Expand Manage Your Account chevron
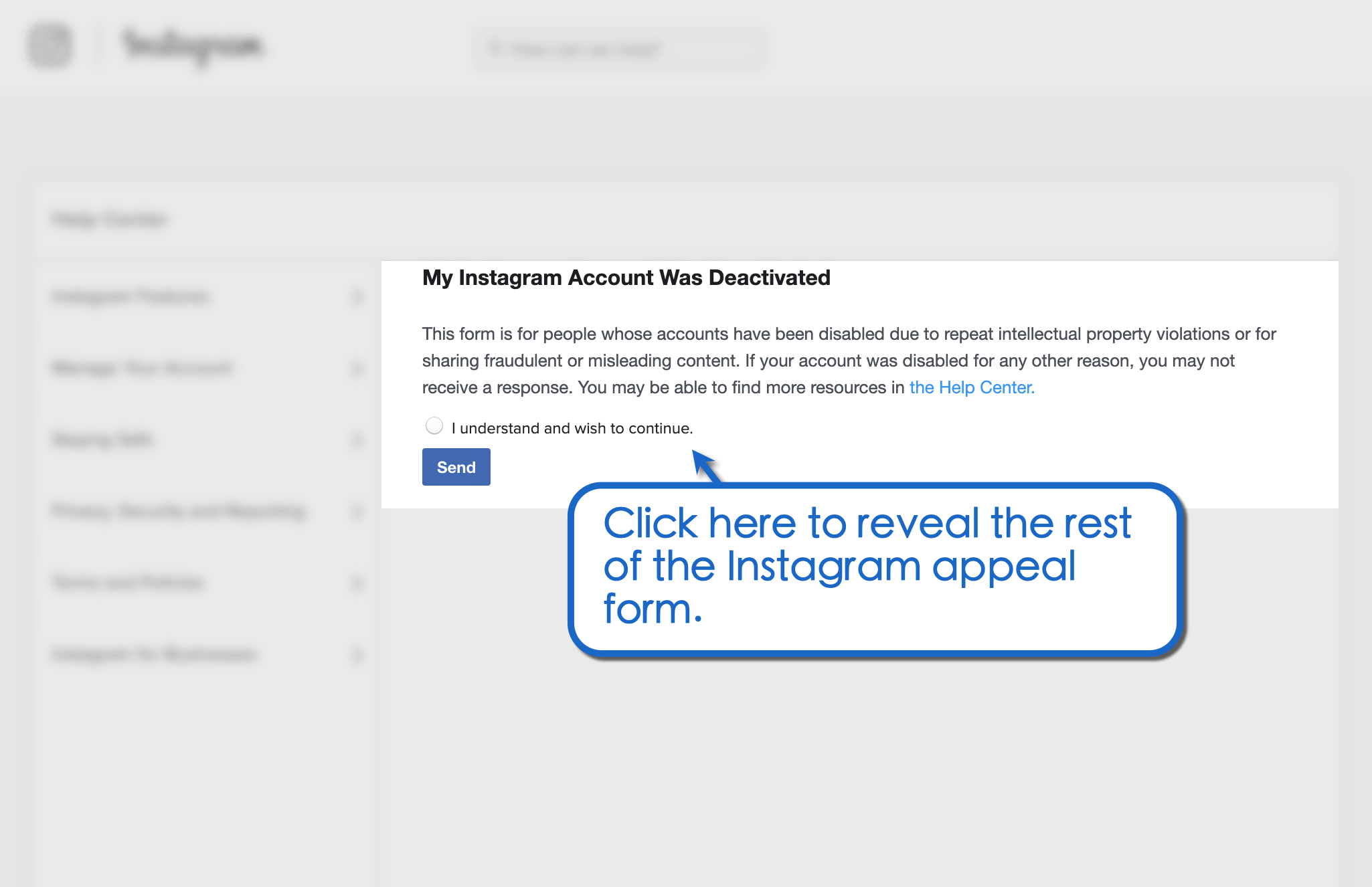 [357, 369]
